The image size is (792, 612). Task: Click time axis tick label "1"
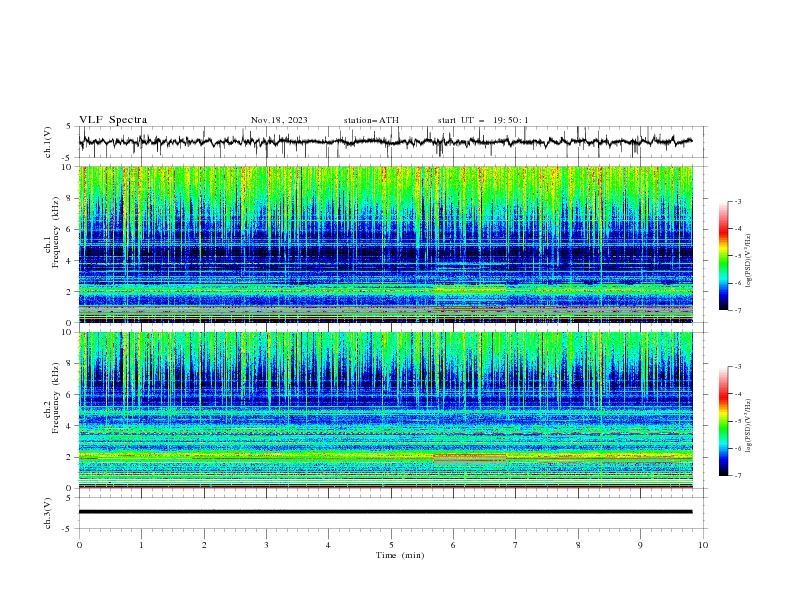pos(141,545)
